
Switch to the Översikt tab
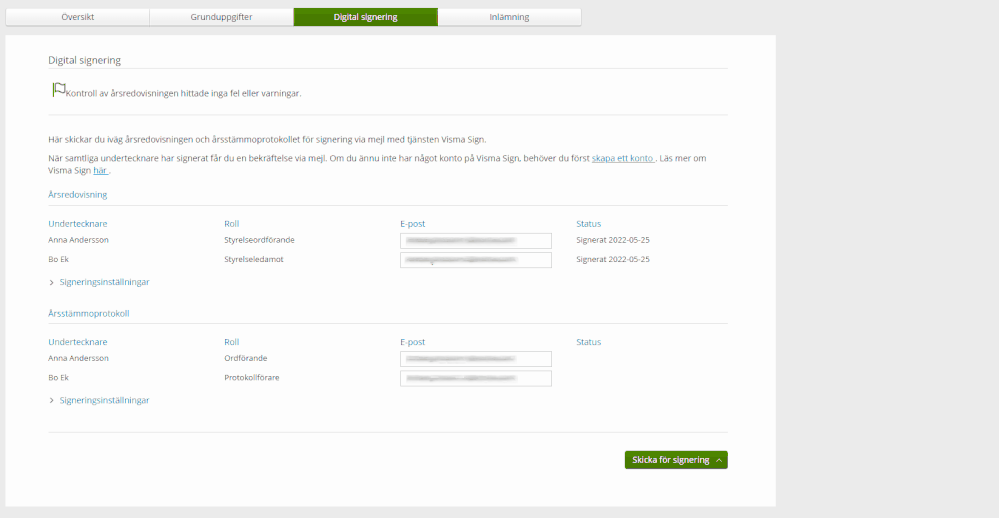77,17
